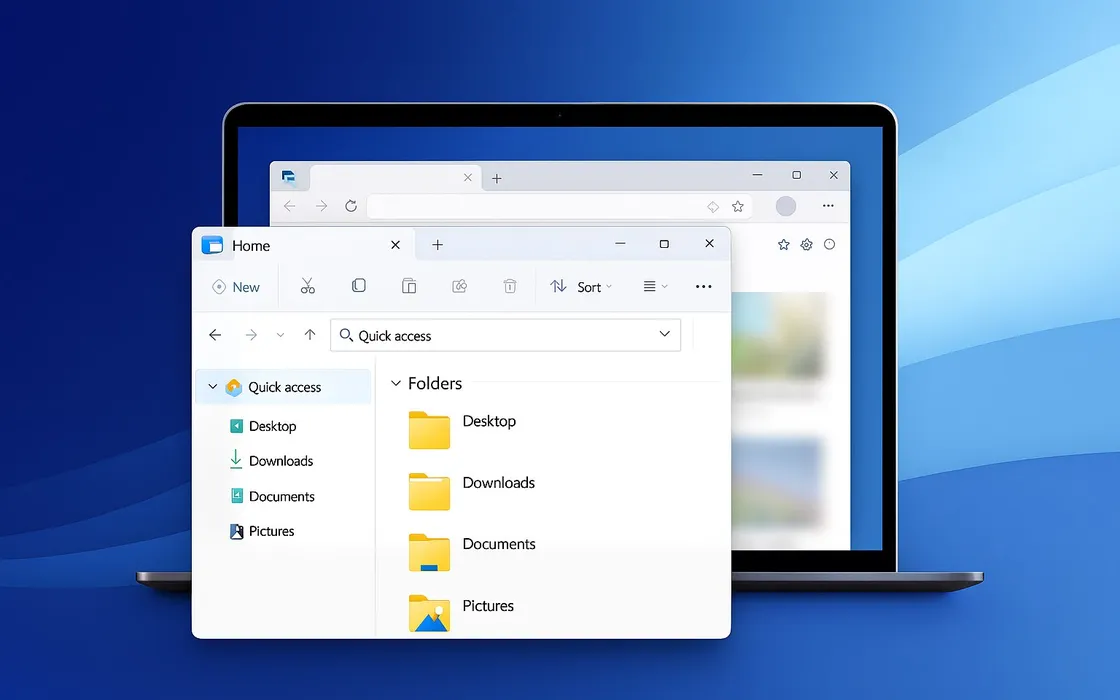Open the view layout options dropdown

[x=655, y=287]
